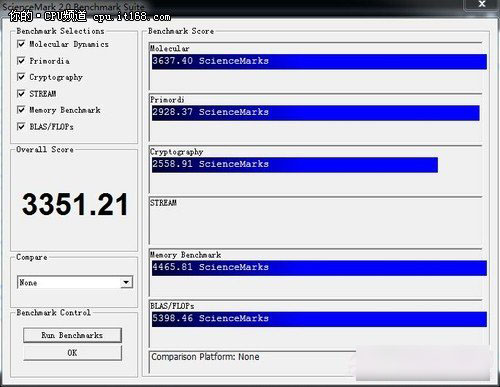This screenshot has width=500, height=387.
Task: Uncheck the Molecular Dynamics checkbox
Action: pos(21,44)
